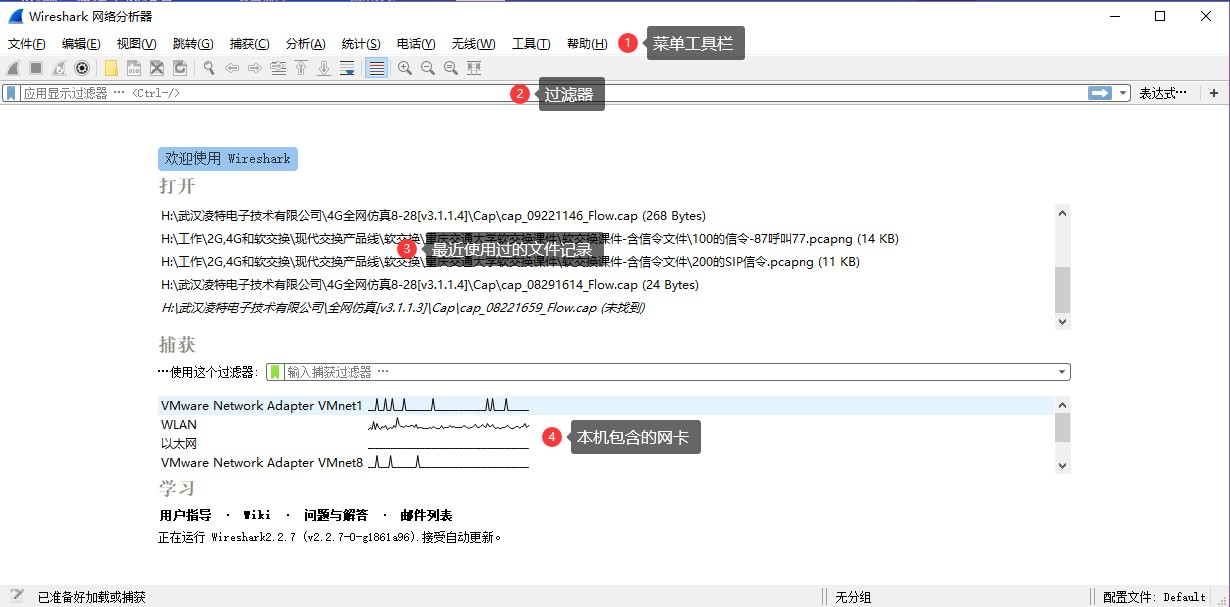
Task: Restart the current capture
Action: [59, 68]
